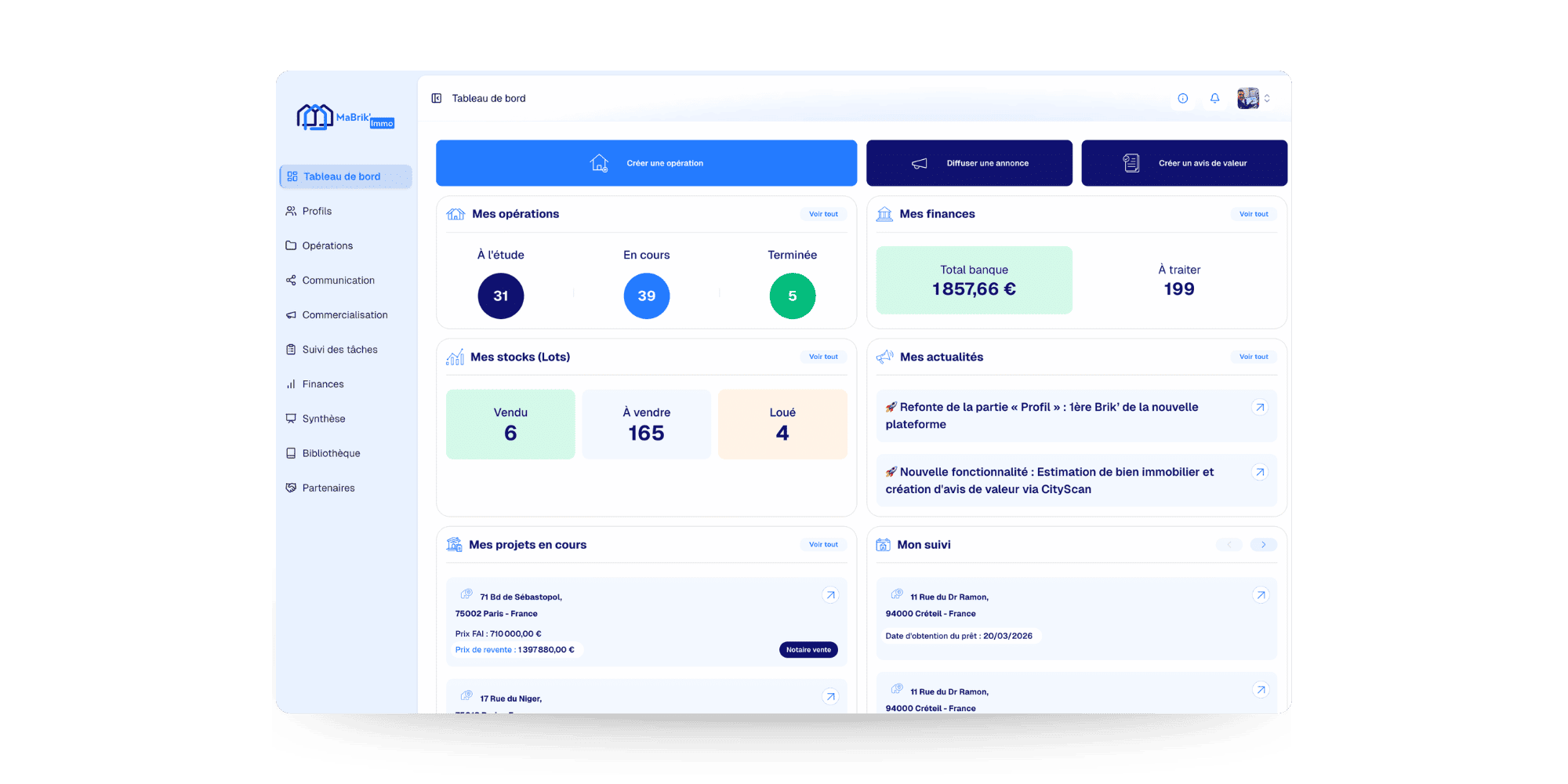1568x784 pixels.
Task: Click Diffuser une annonce button
Action: (x=969, y=163)
